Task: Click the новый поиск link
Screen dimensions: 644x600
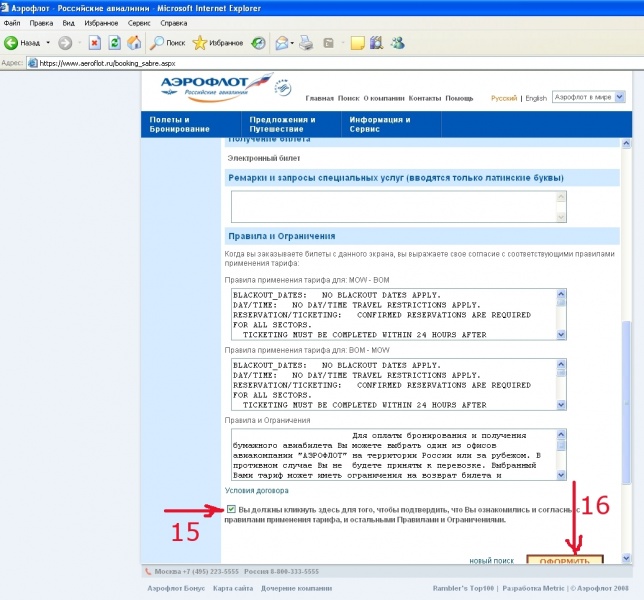Action: 491,560
